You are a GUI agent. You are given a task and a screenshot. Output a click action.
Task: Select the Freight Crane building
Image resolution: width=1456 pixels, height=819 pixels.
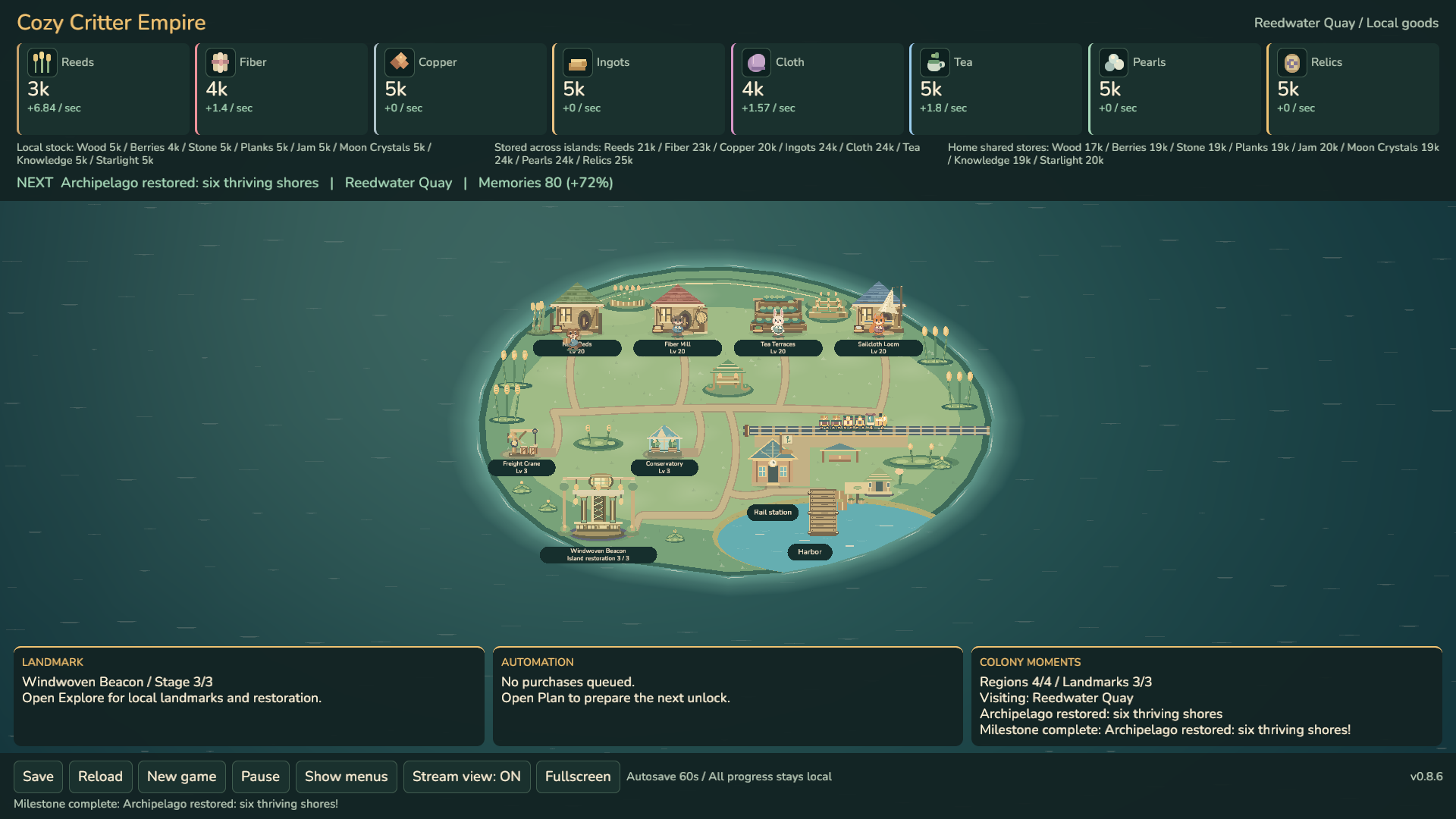[522, 441]
